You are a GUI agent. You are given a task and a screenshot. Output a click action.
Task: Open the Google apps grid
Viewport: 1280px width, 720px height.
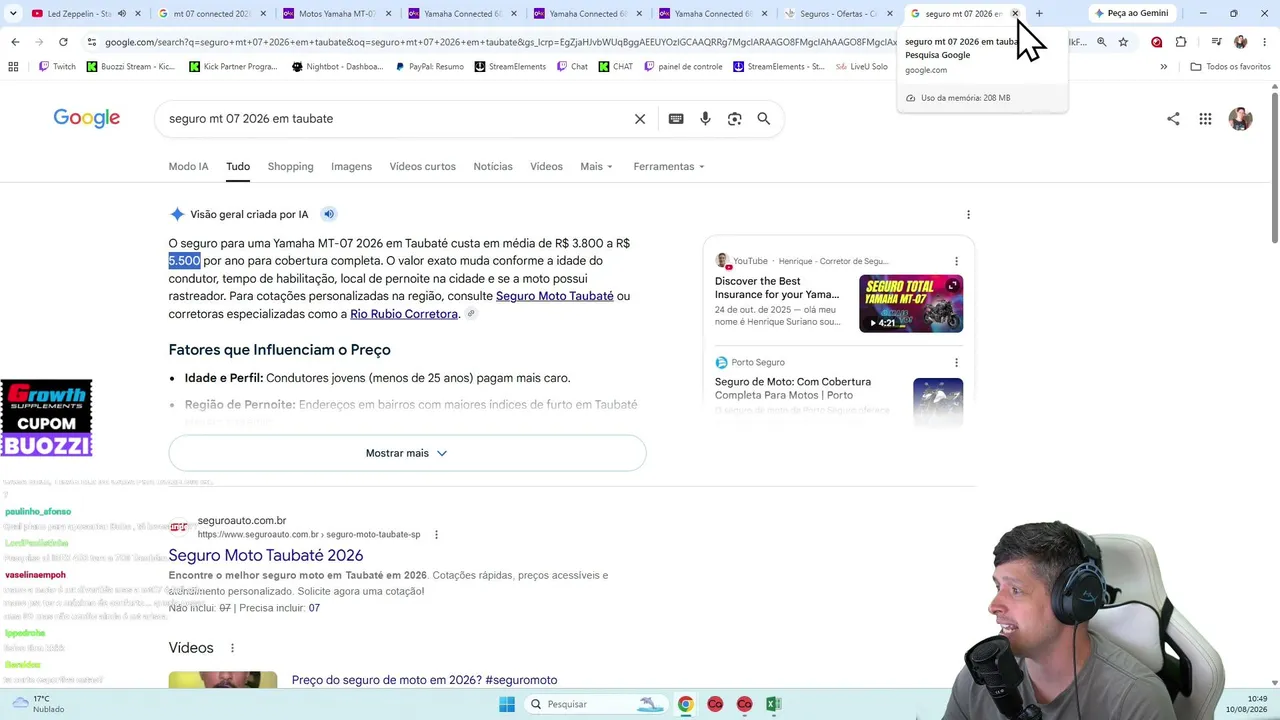tap(1205, 119)
